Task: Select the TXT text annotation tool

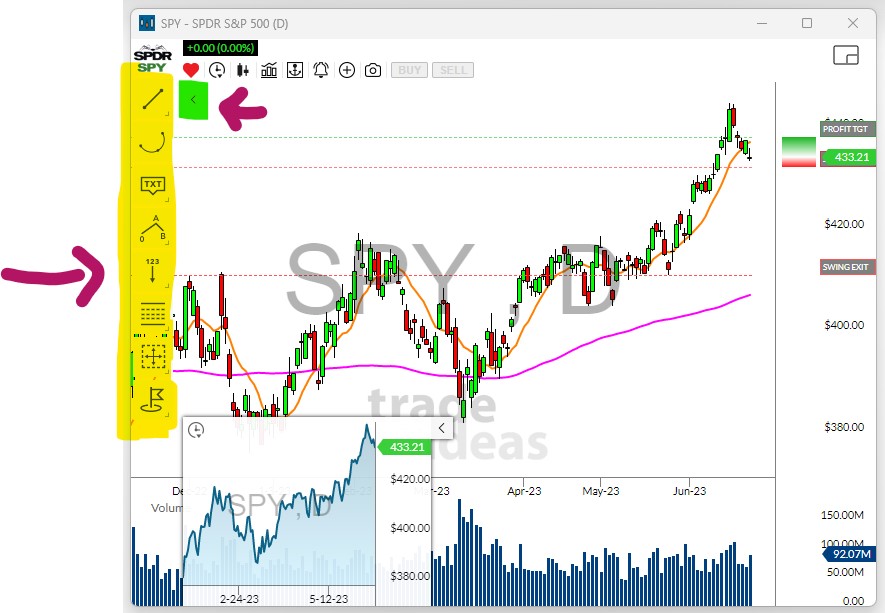Action: click(153, 185)
